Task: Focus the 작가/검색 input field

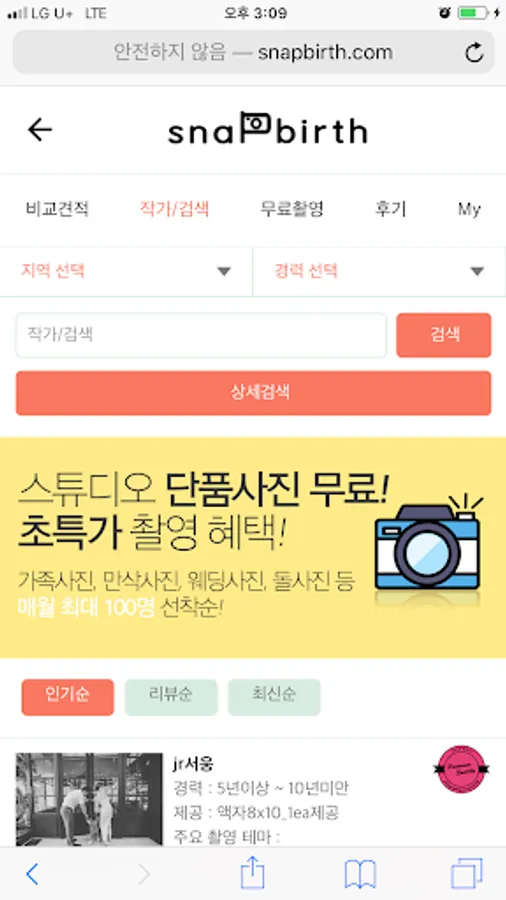Action: [201, 335]
